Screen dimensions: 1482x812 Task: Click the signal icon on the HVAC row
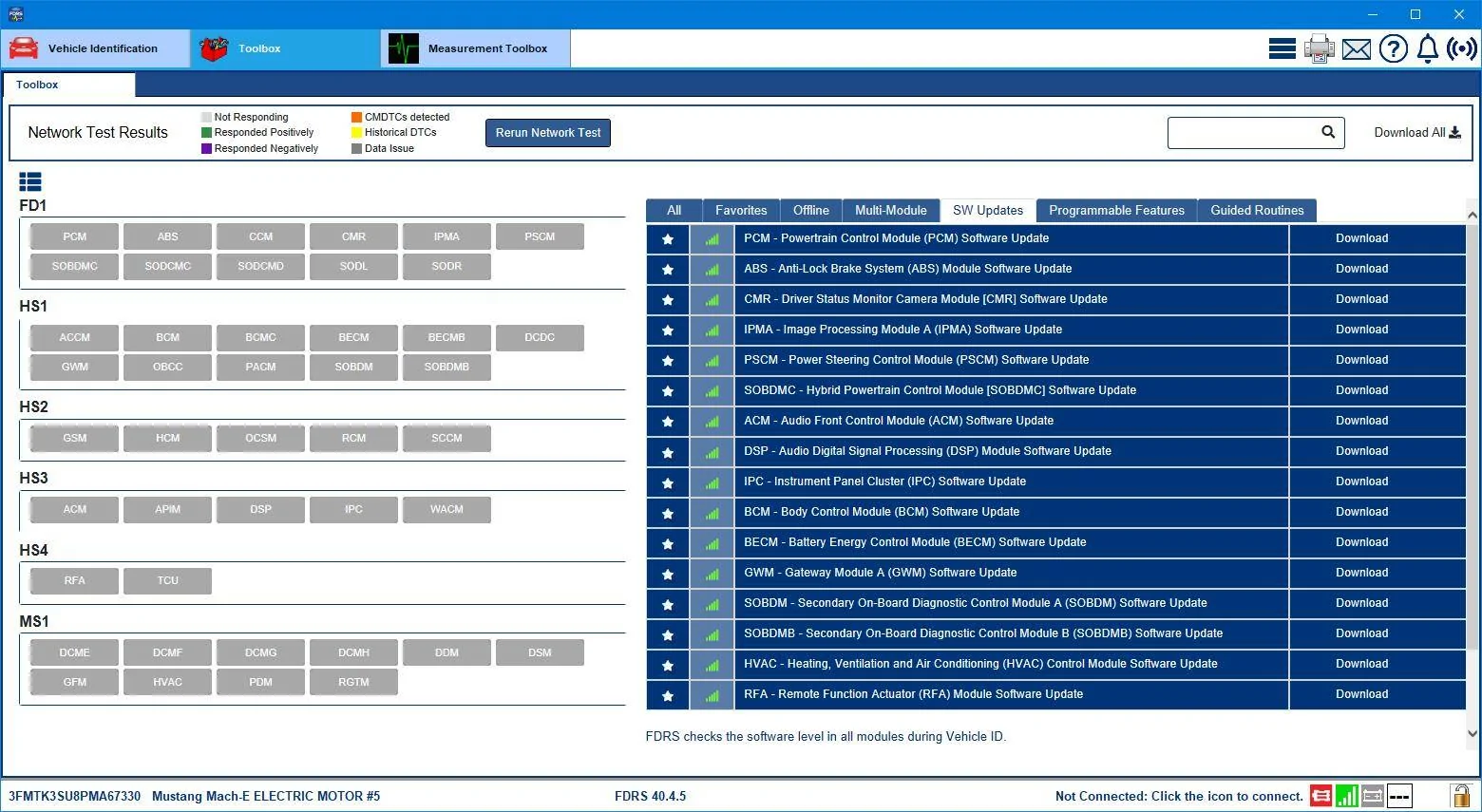[712, 664]
